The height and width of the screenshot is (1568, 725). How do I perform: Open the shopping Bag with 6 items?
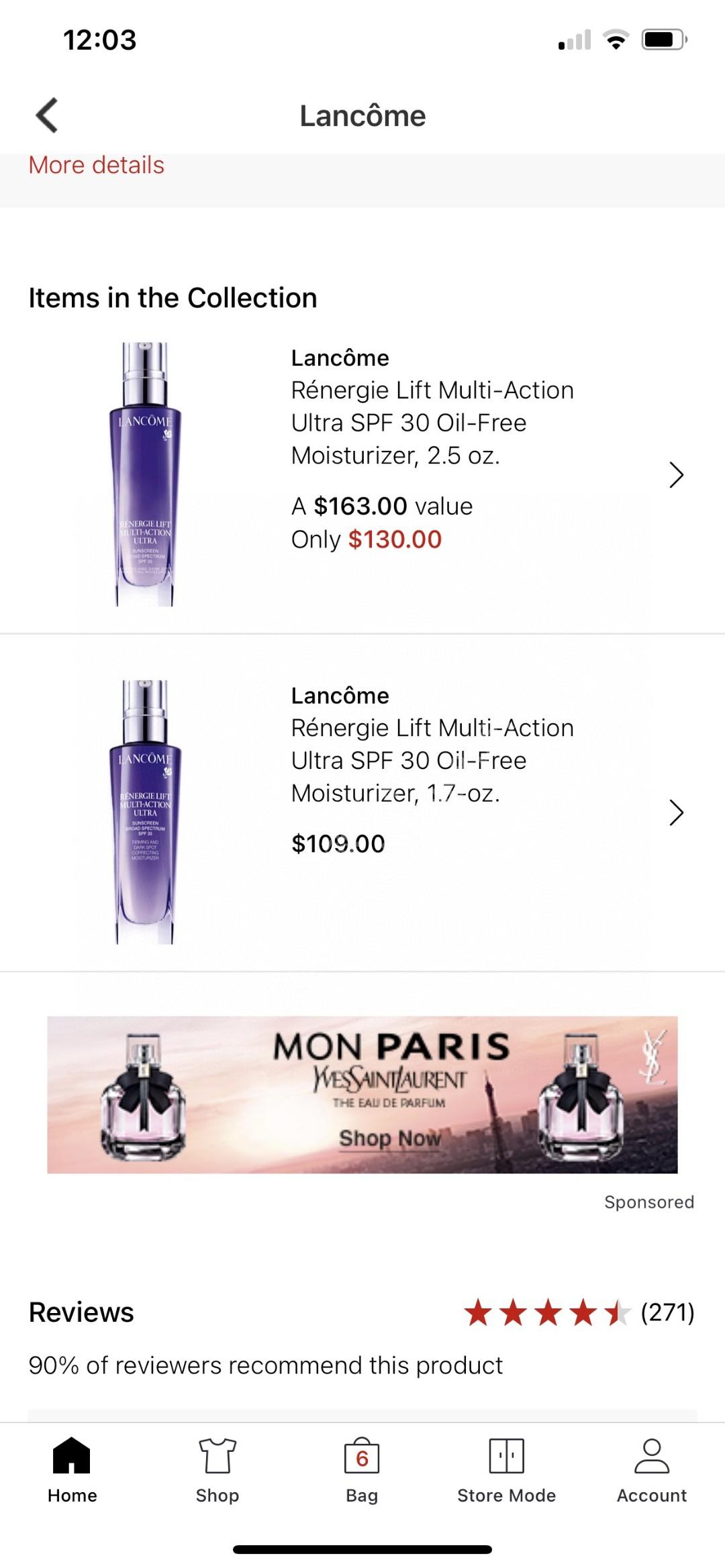pyautogui.click(x=362, y=1457)
